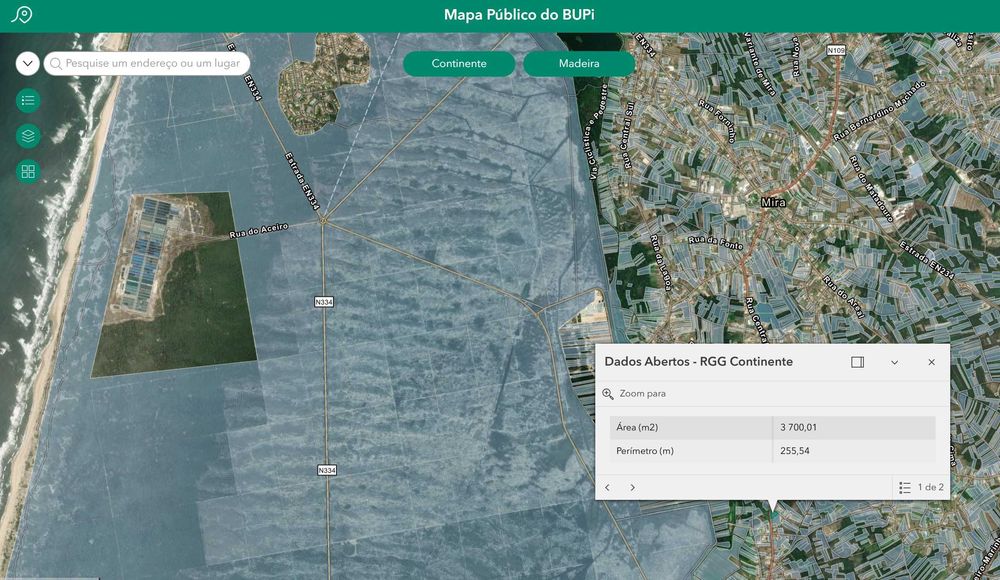Click the 'Rua da Fonte' road label
Image resolution: width=1000 pixels, height=580 pixels.
(715, 241)
